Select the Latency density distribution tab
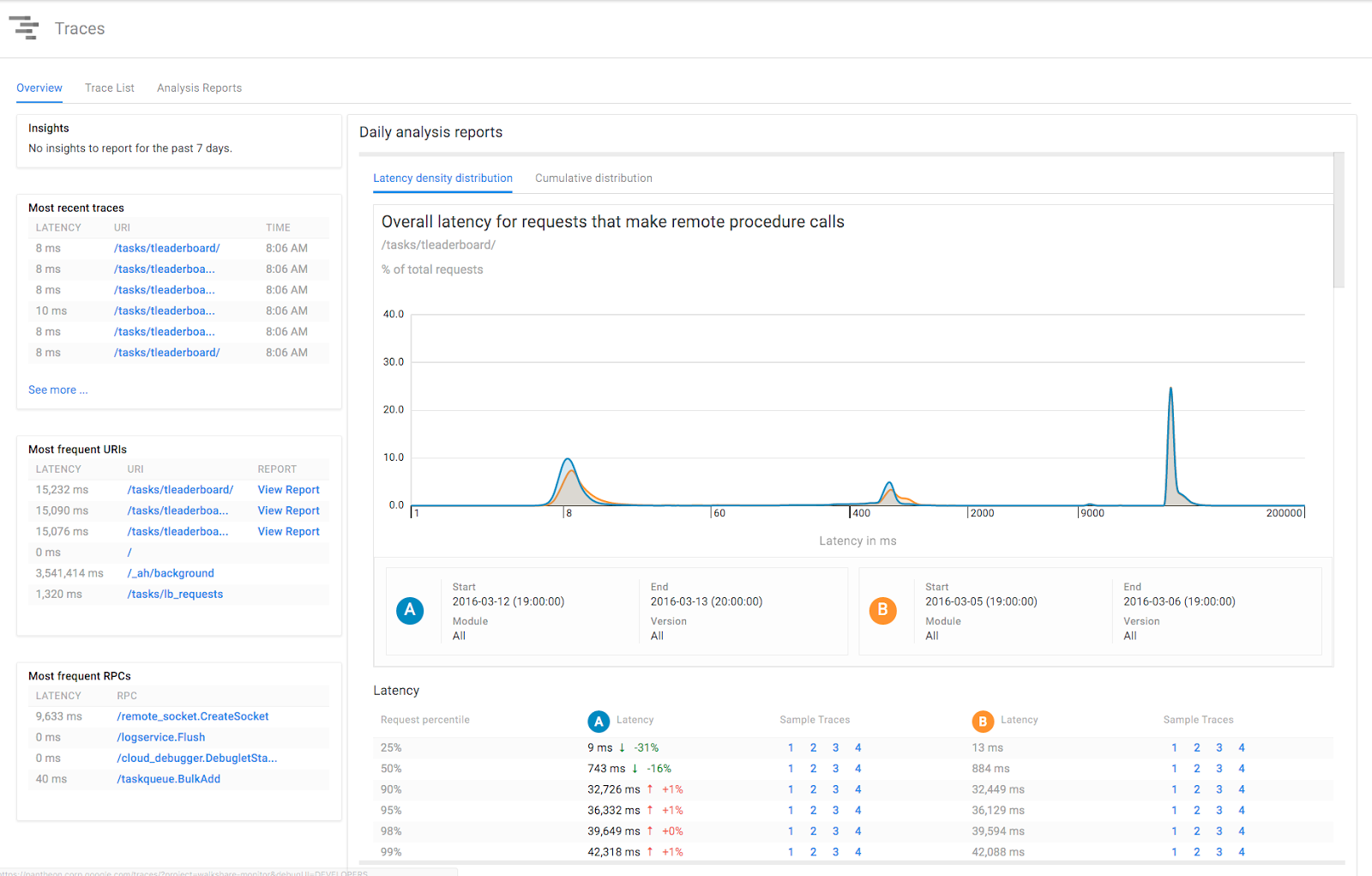The image size is (1372, 876). click(x=442, y=178)
